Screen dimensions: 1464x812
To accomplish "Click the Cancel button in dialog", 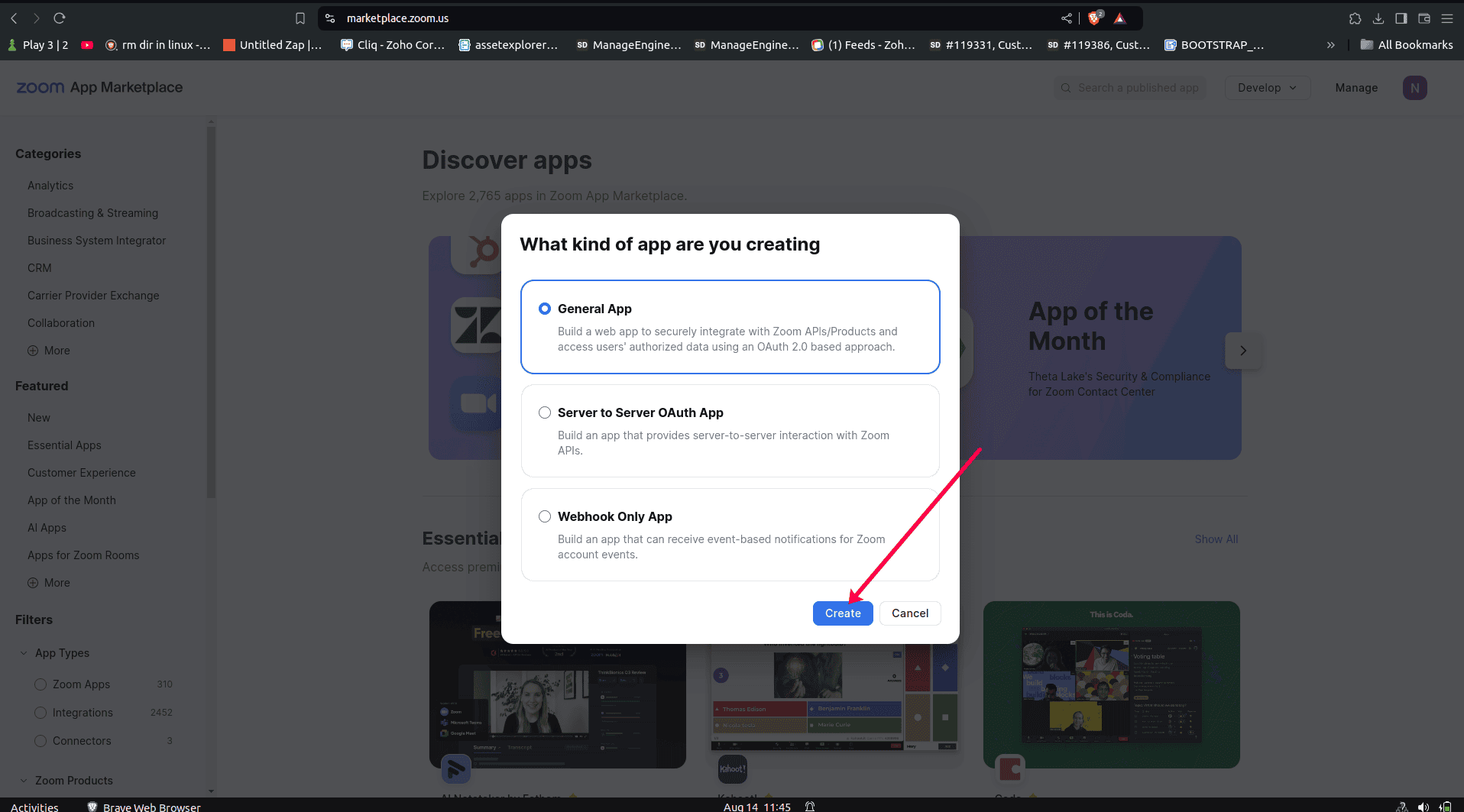I will [x=909, y=613].
